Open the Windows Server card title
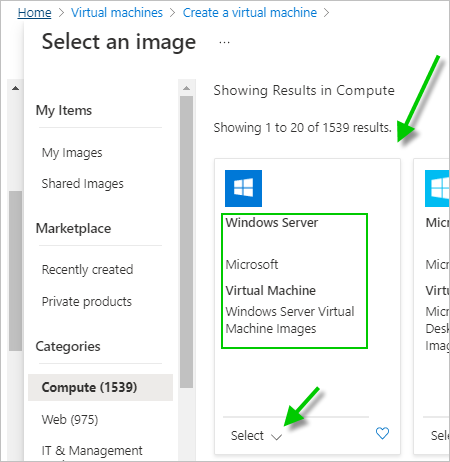Image resolution: width=450 pixels, height=462 pixels. (272, 223)
